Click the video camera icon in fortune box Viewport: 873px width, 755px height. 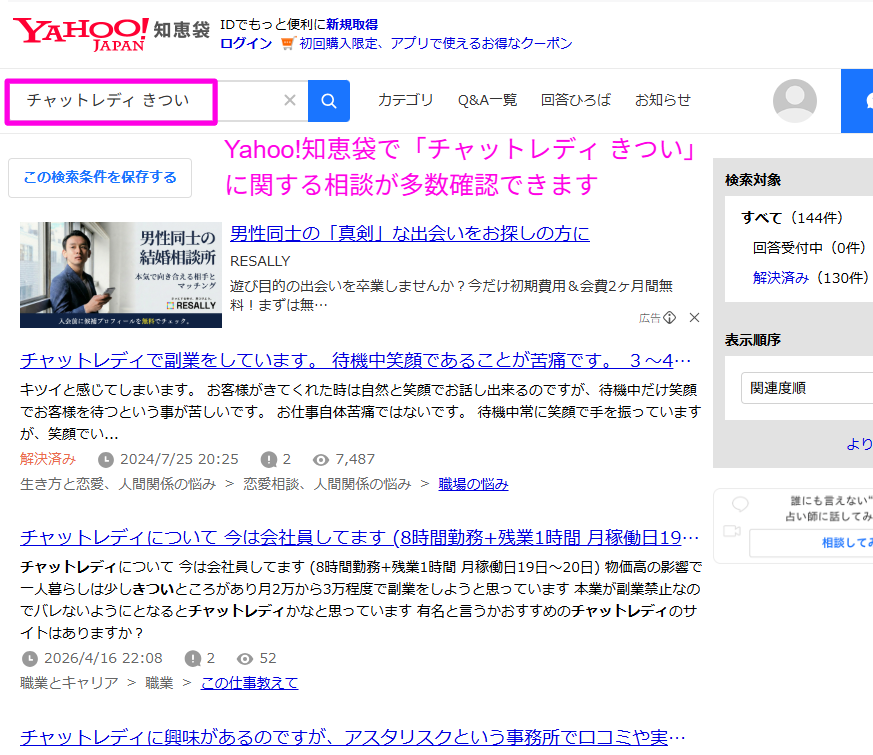pyautogui.click(x=732, y=531)
